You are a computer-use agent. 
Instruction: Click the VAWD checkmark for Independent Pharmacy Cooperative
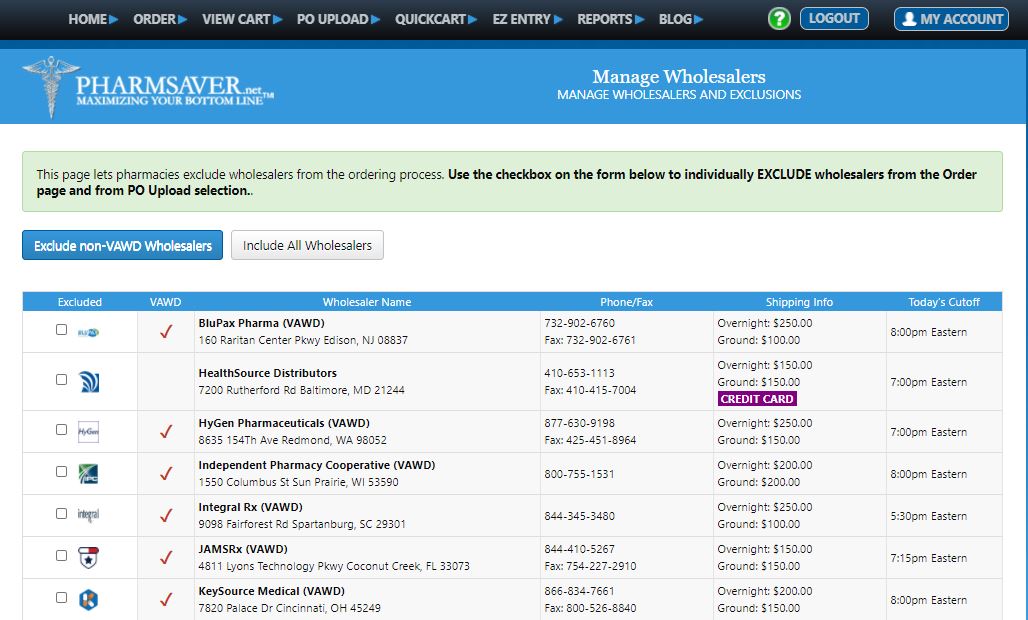pos(166,473)
